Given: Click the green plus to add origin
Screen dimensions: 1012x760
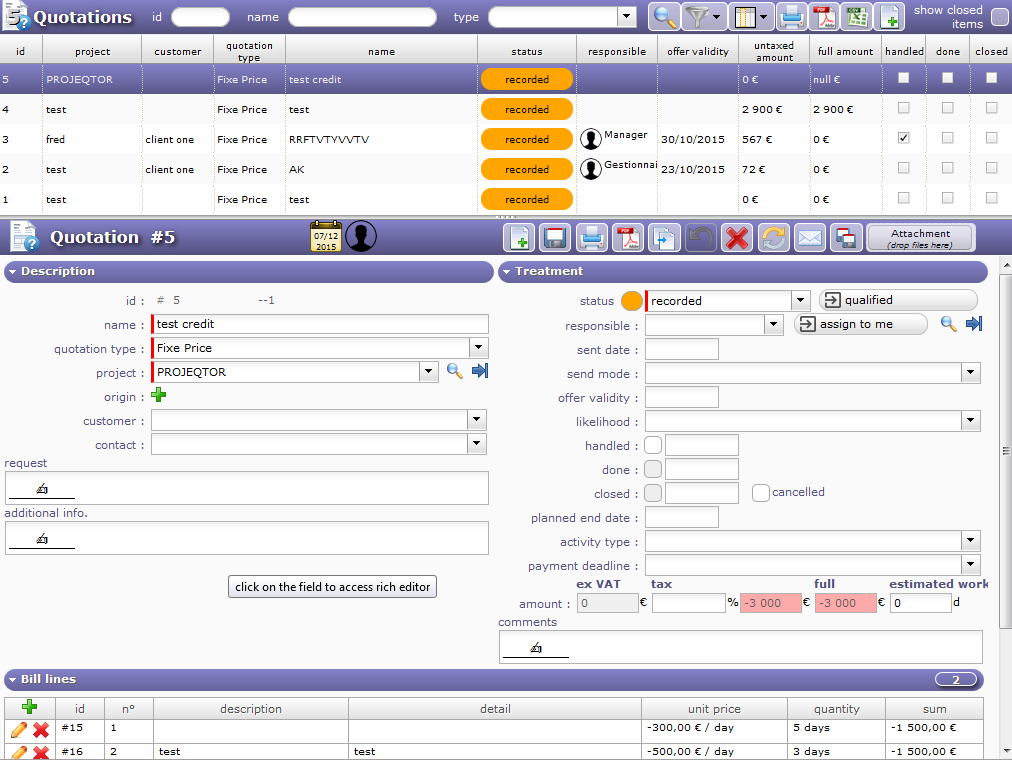Looking at the screenshot, I should tap(159, 396).
